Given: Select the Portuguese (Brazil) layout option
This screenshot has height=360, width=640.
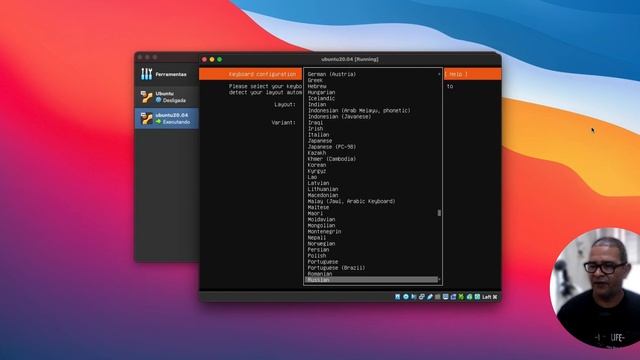Looking at the screenshot, I should point(336,268).
